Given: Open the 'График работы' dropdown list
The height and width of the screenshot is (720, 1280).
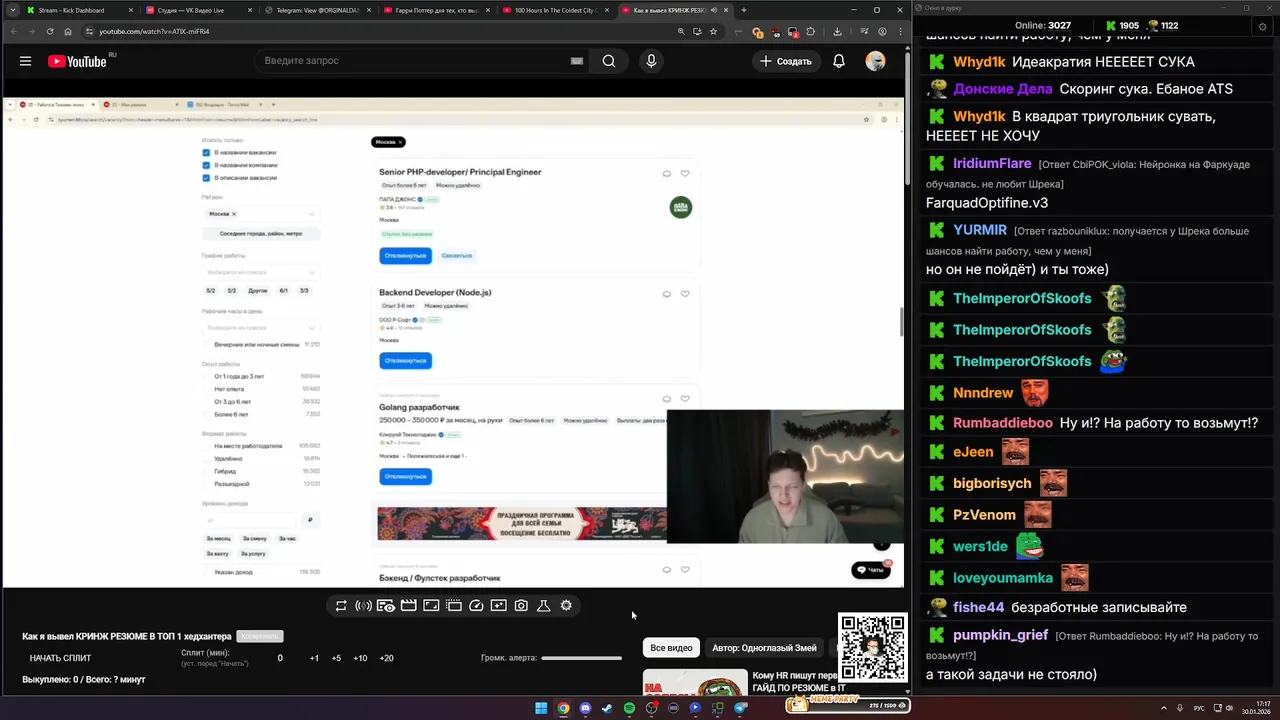Looking at the screenshot, I should click(x=260, y=272).
